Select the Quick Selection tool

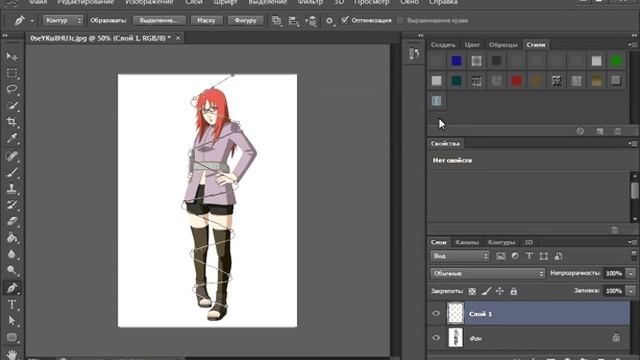click(12, 106)
